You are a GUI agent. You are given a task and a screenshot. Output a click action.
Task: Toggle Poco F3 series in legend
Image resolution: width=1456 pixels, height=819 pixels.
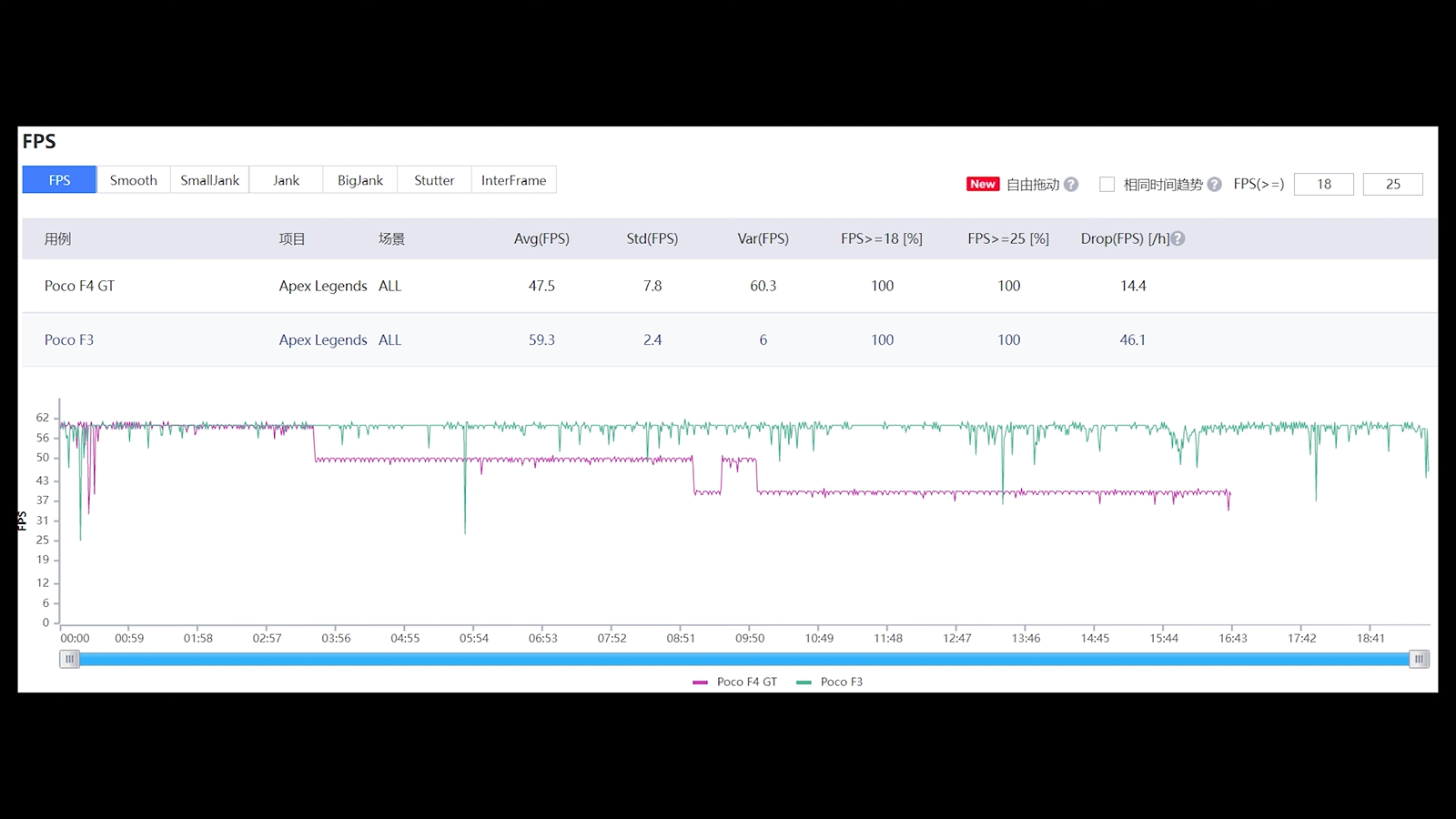(x=830, y=682)
